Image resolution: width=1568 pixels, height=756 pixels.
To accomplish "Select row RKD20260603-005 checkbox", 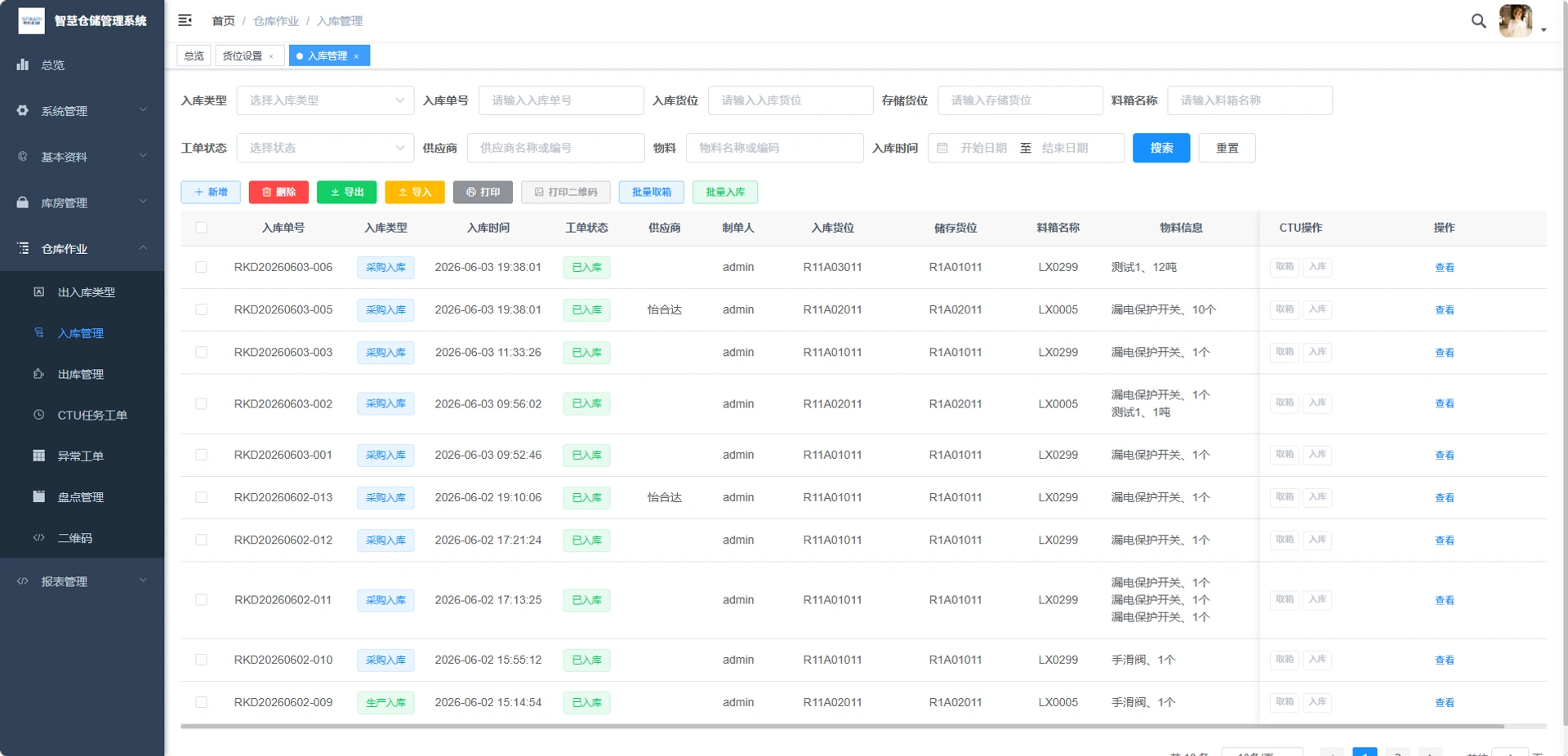I will (201, 309).
